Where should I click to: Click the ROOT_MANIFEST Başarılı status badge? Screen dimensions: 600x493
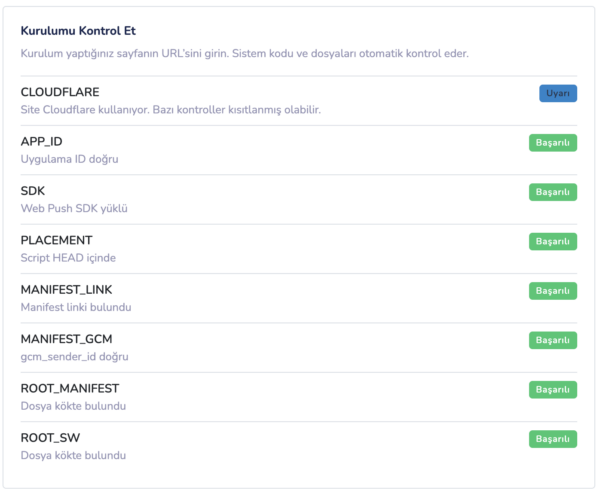[552, 389]
